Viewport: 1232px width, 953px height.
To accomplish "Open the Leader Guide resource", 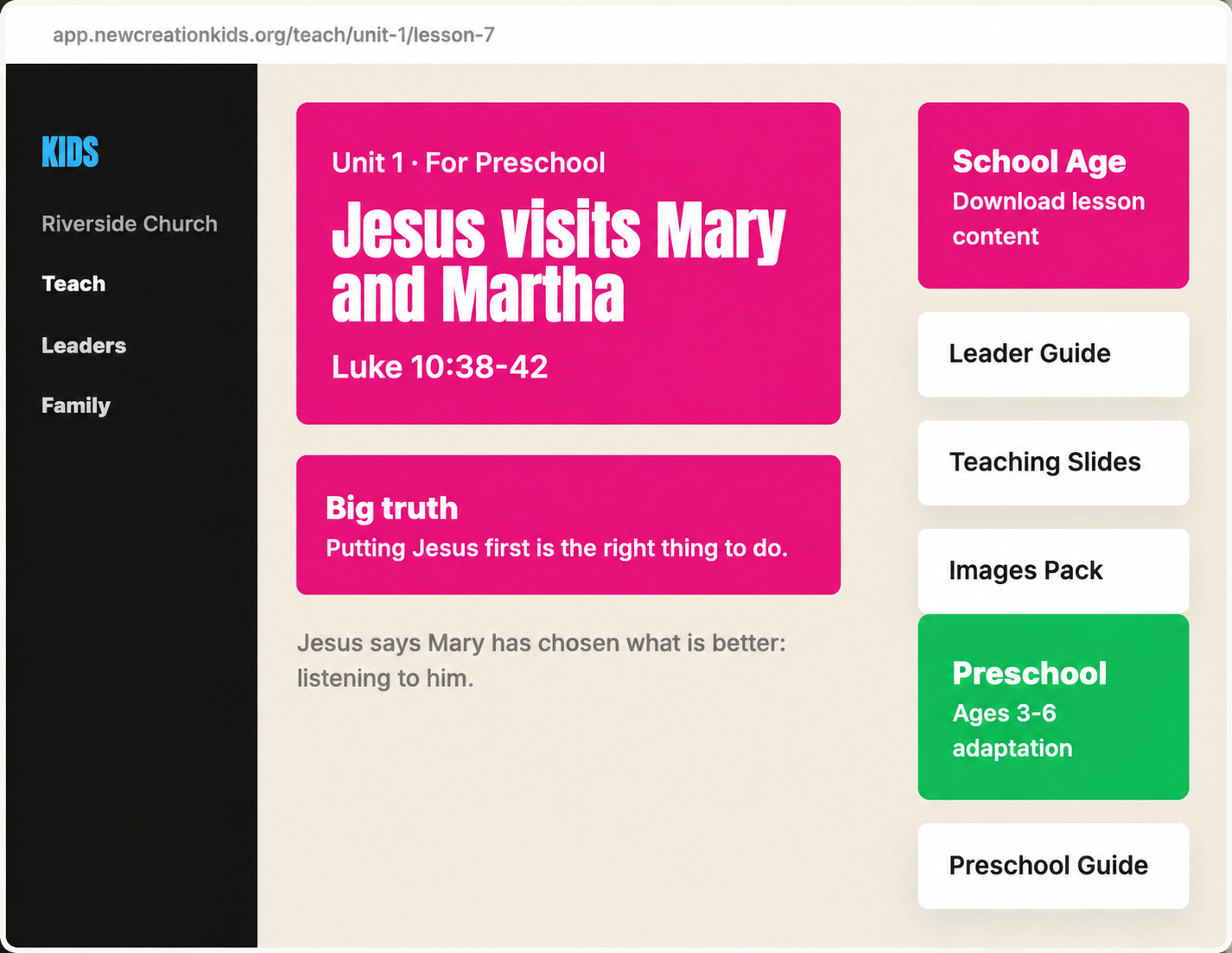I will (1053, 354).
